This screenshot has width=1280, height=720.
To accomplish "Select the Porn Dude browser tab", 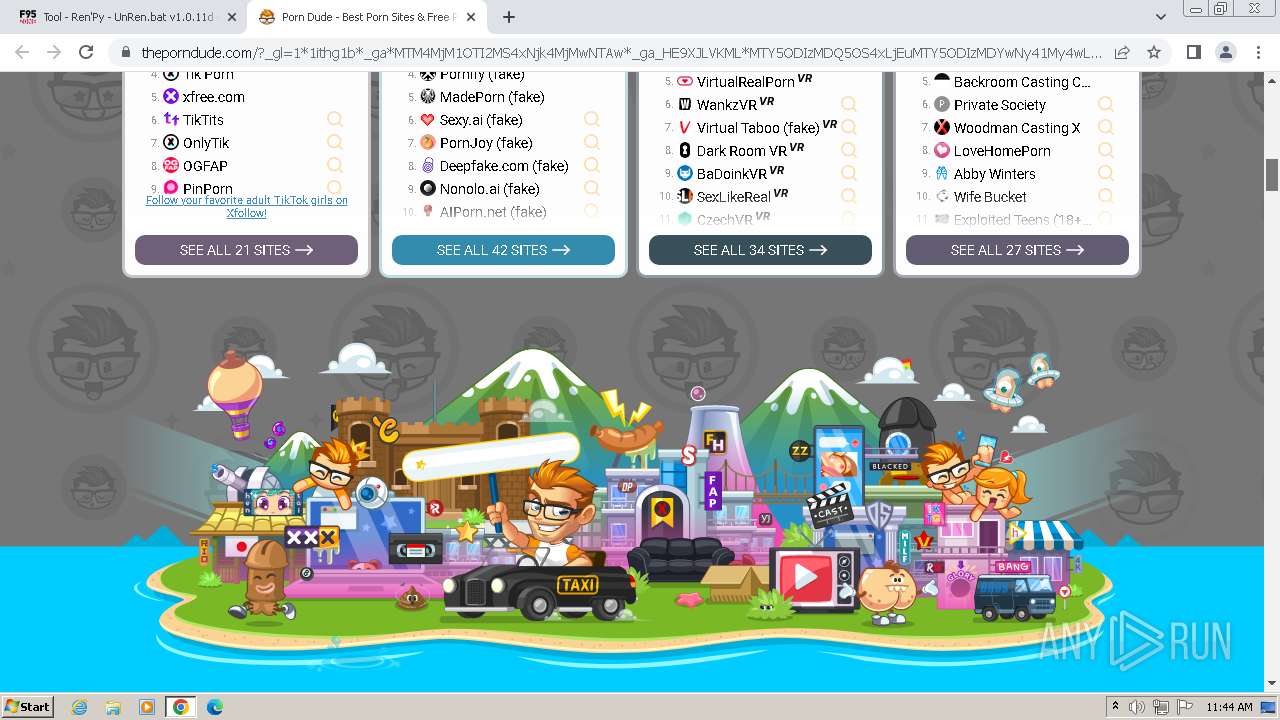I will click(369, 17).
